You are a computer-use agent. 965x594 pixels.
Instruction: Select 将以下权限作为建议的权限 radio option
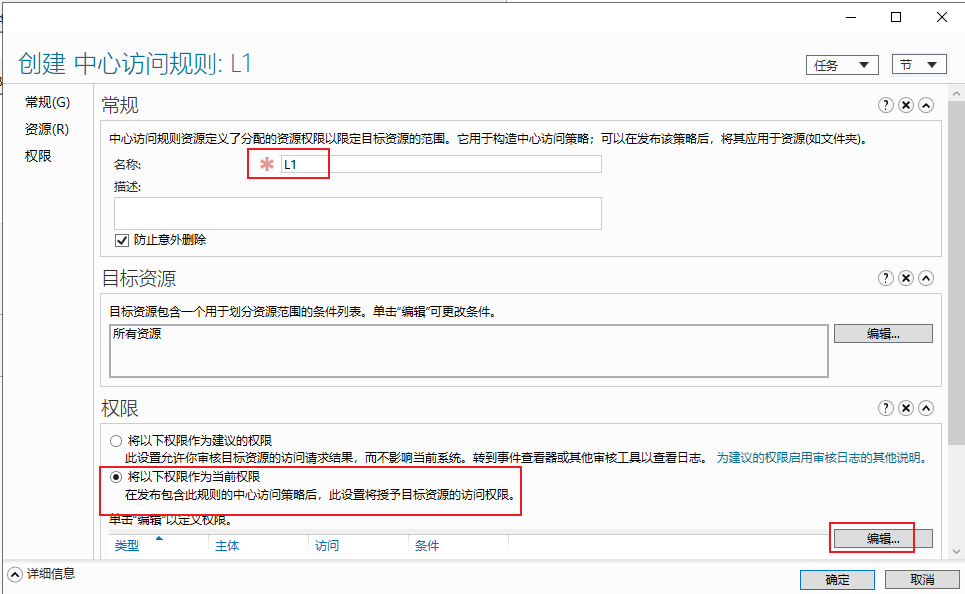tap(116, 441)
